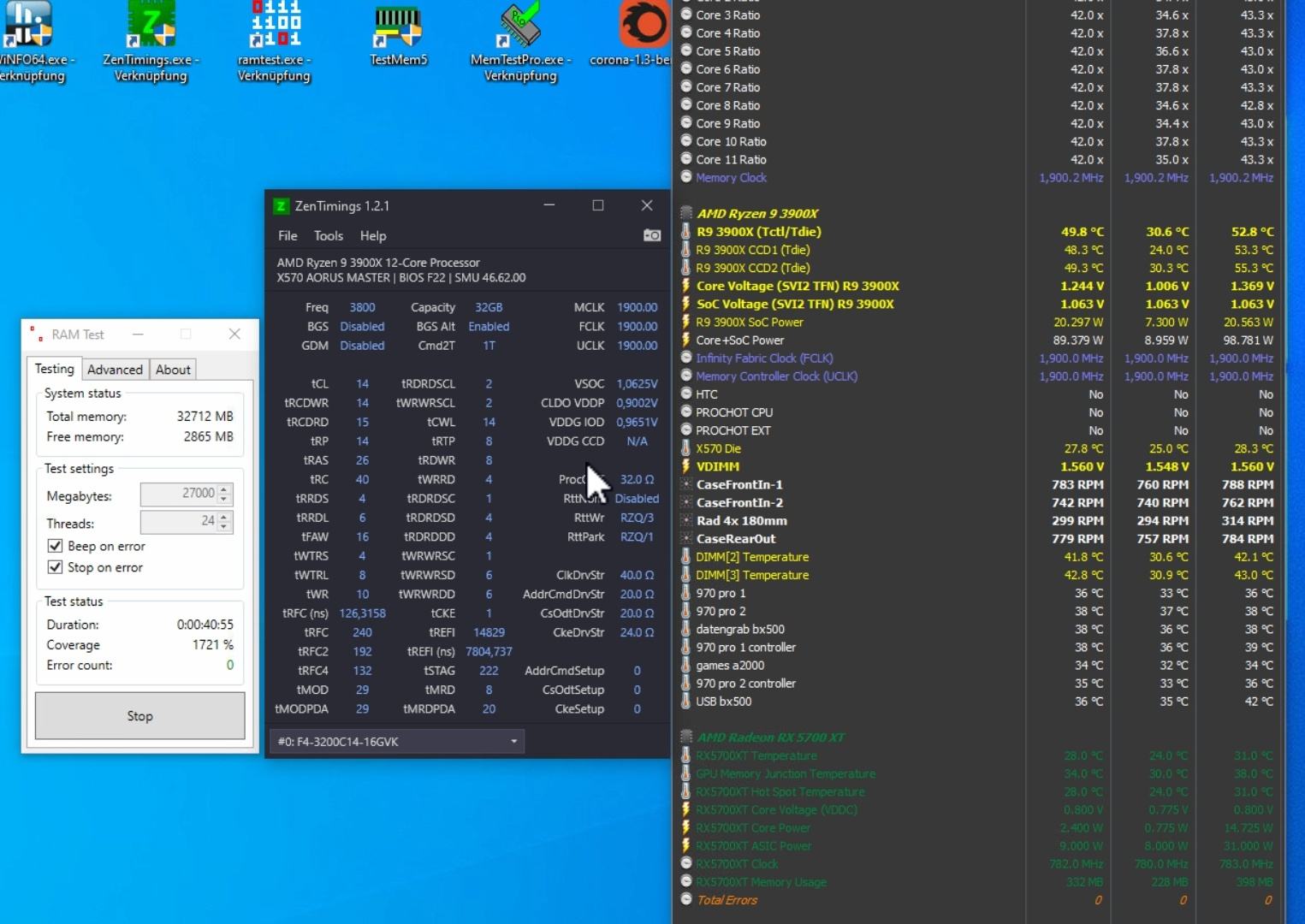The image size is (1305, 924).
Task: Increase Megabytes value with the up arrow
Action: click(224, 489)
